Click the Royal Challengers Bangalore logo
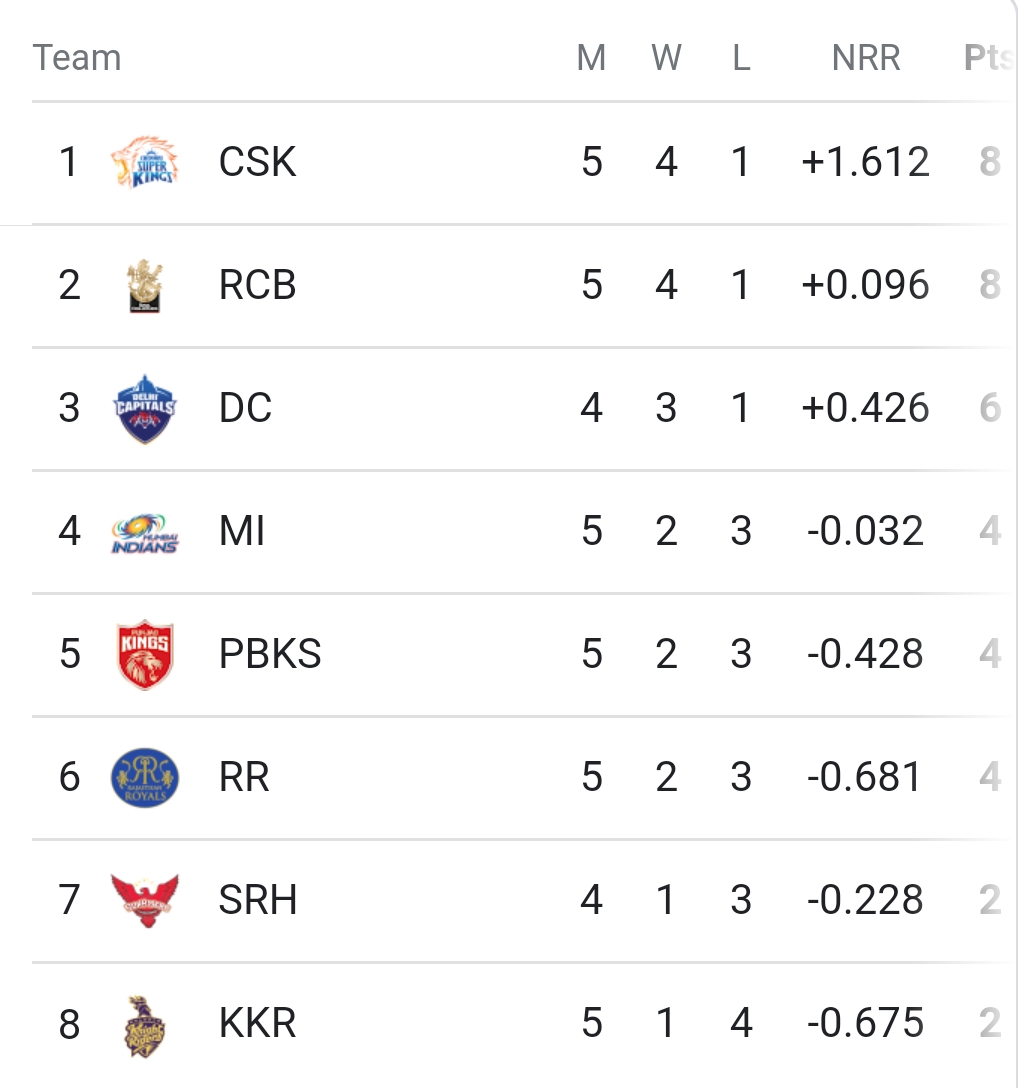This screenshot has width=1018, height=1088. [x=145, y=285]
